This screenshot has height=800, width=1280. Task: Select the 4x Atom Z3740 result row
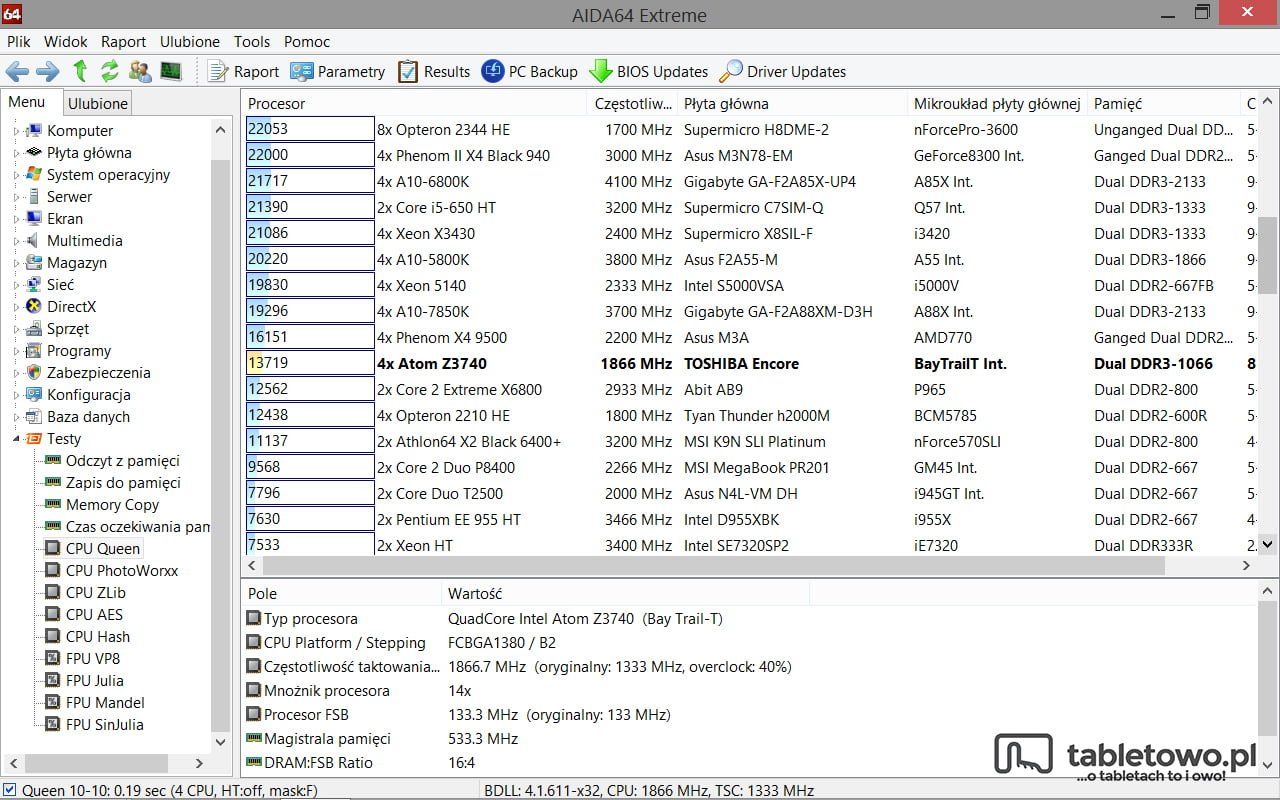coord(750,364)
